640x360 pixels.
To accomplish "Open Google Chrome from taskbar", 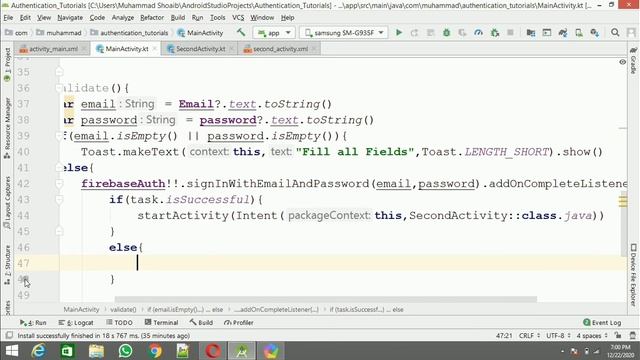I will coord(155,351).
